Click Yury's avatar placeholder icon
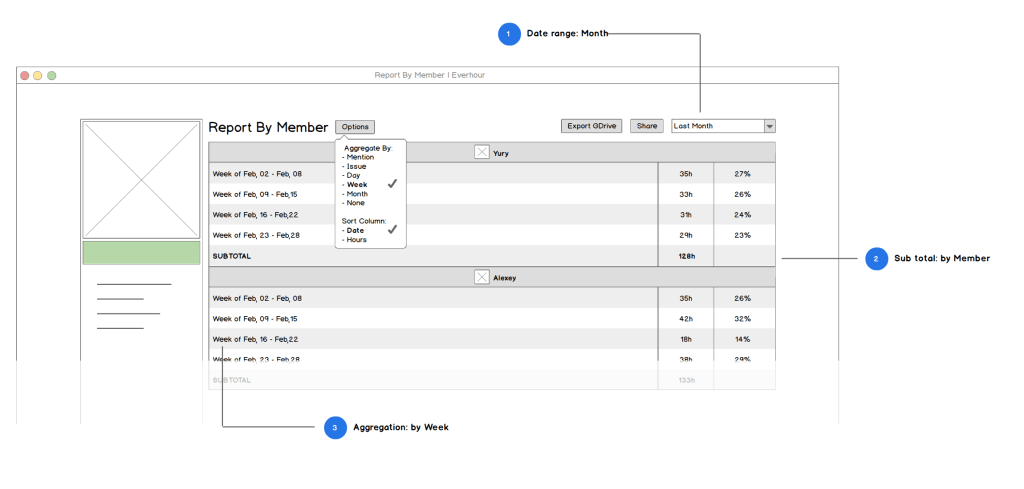The image size is (1024, 489). pyautogui.click(x=482, y=152)
